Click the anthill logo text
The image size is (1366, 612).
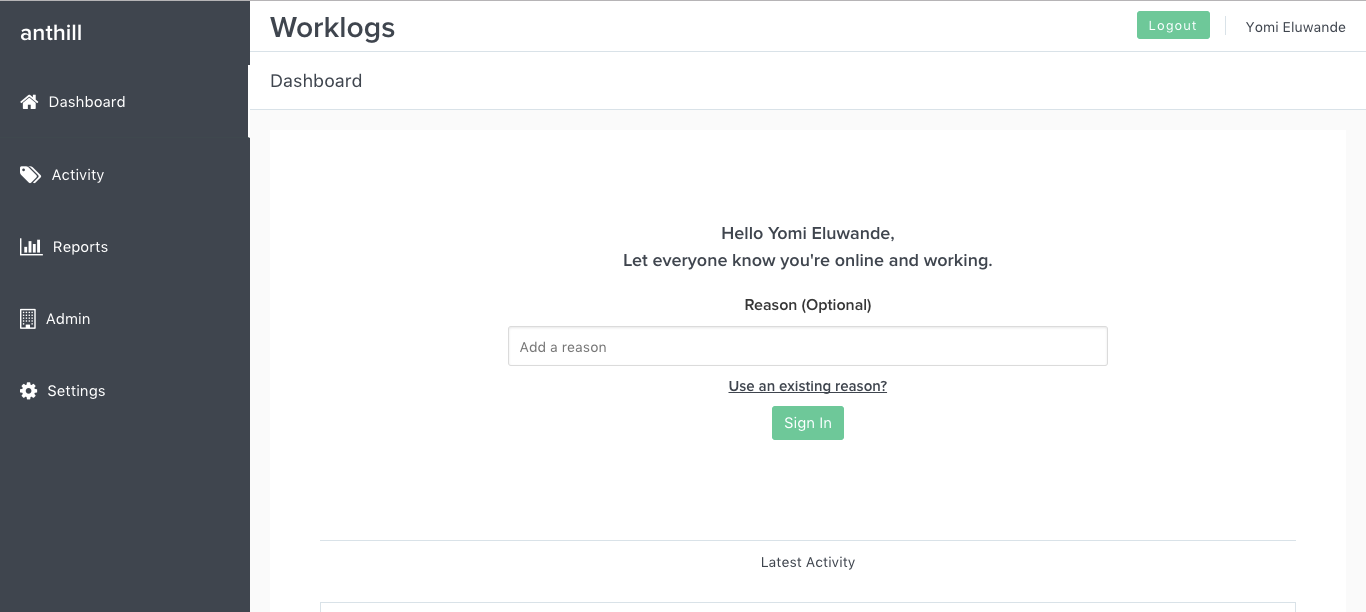click(x=51, y=33)
